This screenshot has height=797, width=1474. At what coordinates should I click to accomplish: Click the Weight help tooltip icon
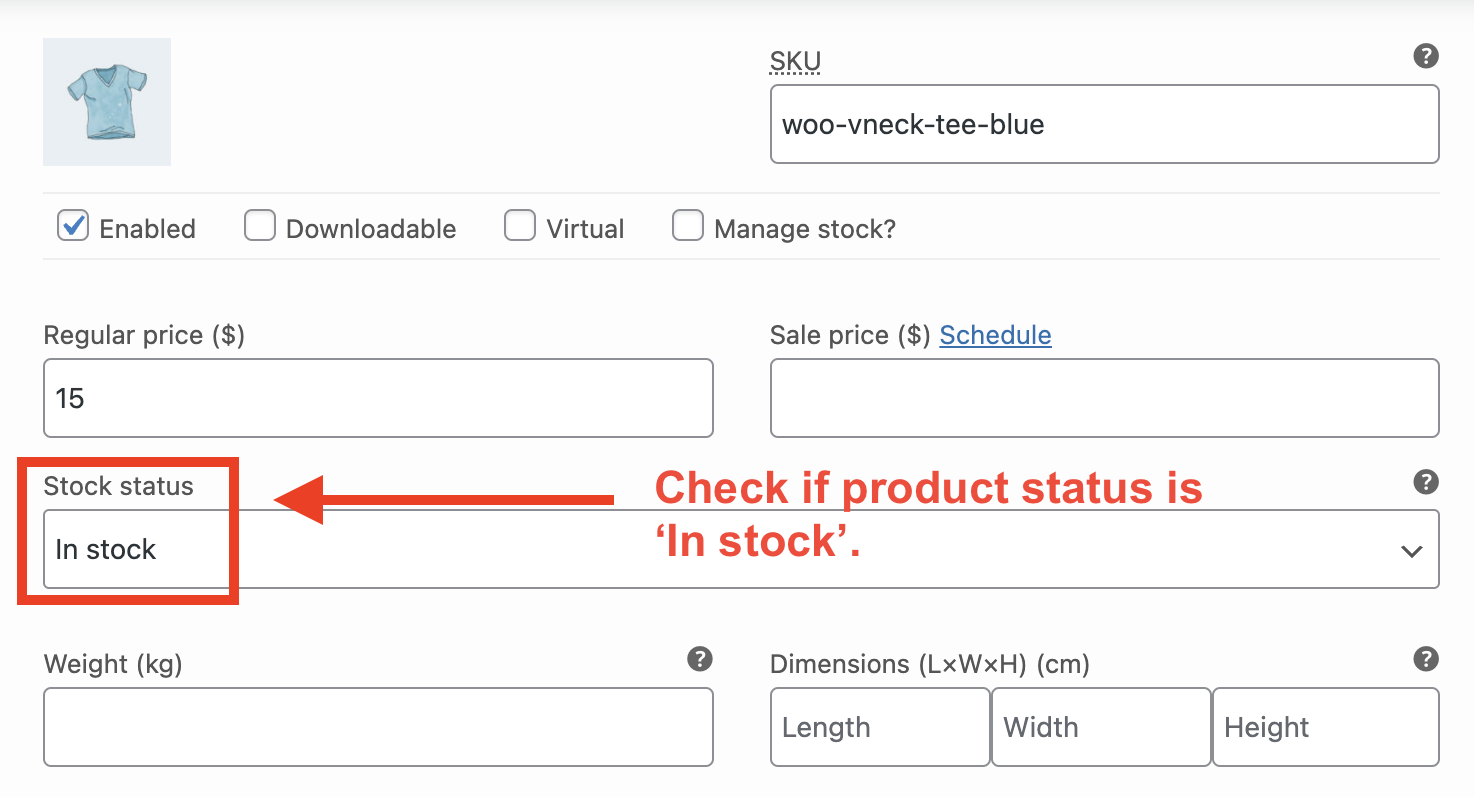(700, 659)
